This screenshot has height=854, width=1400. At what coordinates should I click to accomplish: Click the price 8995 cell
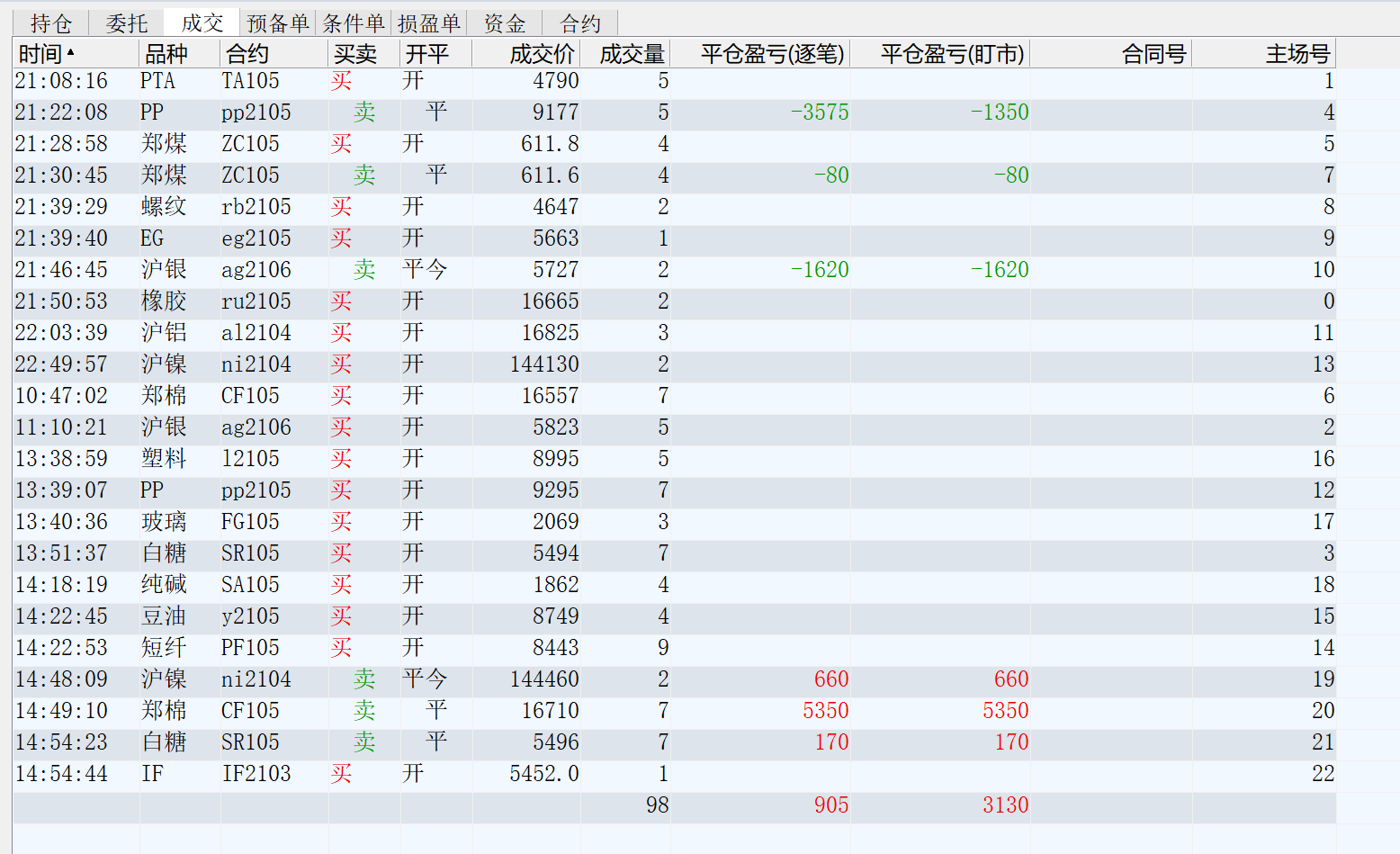click(x=556, y=459)
